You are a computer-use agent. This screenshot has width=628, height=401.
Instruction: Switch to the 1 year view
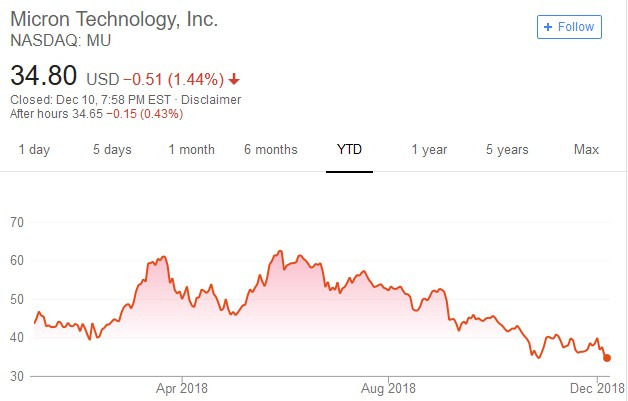(429, 150)
